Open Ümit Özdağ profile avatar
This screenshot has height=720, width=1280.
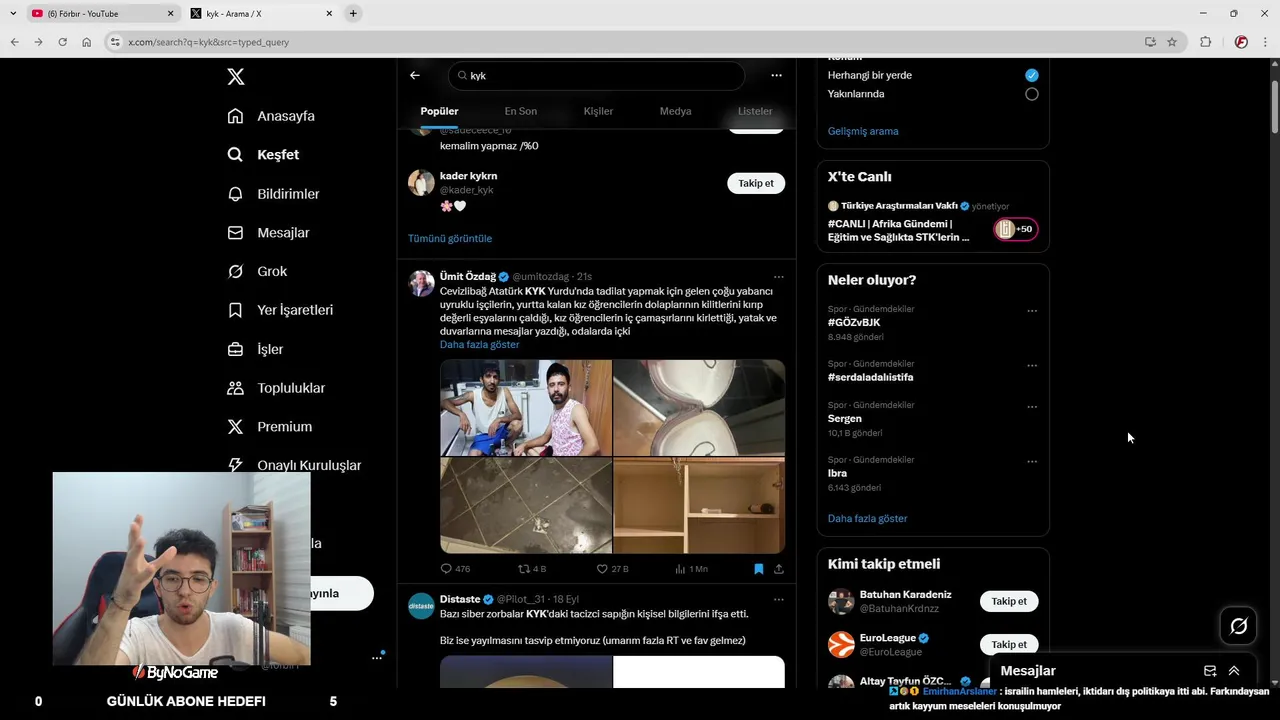[x=421, y=283]
